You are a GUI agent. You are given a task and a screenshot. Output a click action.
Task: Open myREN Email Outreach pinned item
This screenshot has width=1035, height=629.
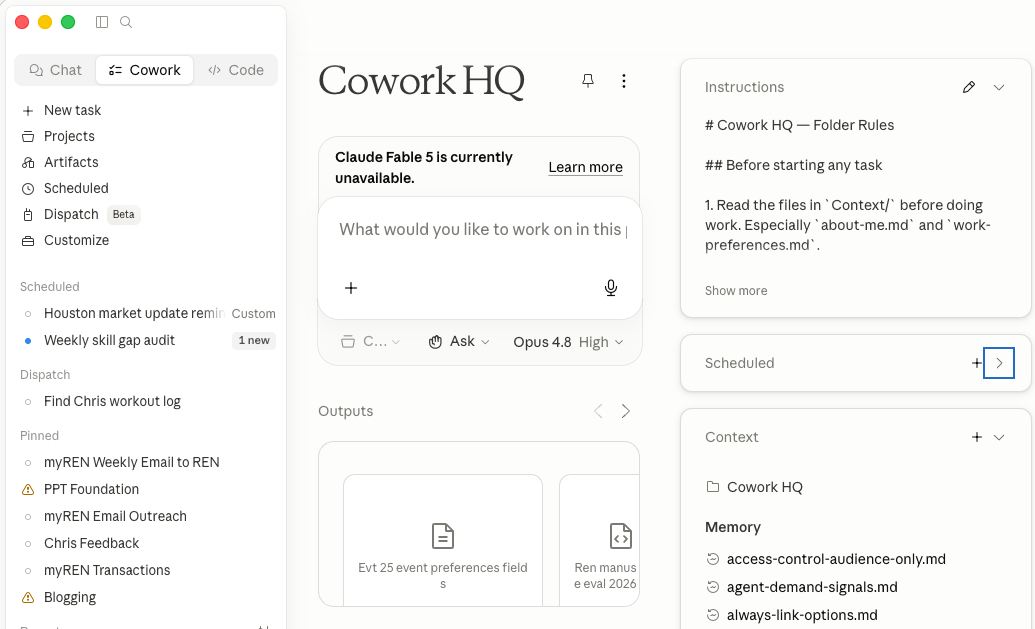(x=116, y=517)
